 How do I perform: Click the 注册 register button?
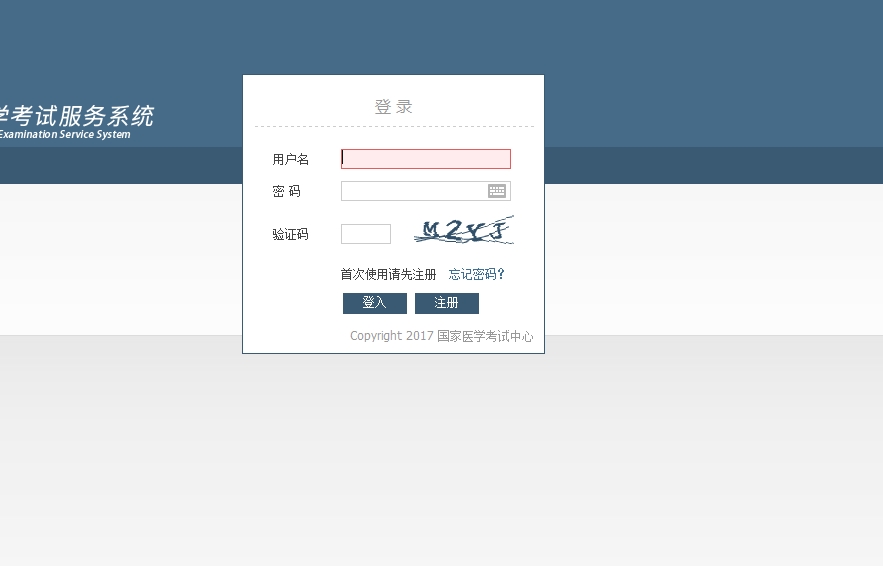(x=447, y=303)
